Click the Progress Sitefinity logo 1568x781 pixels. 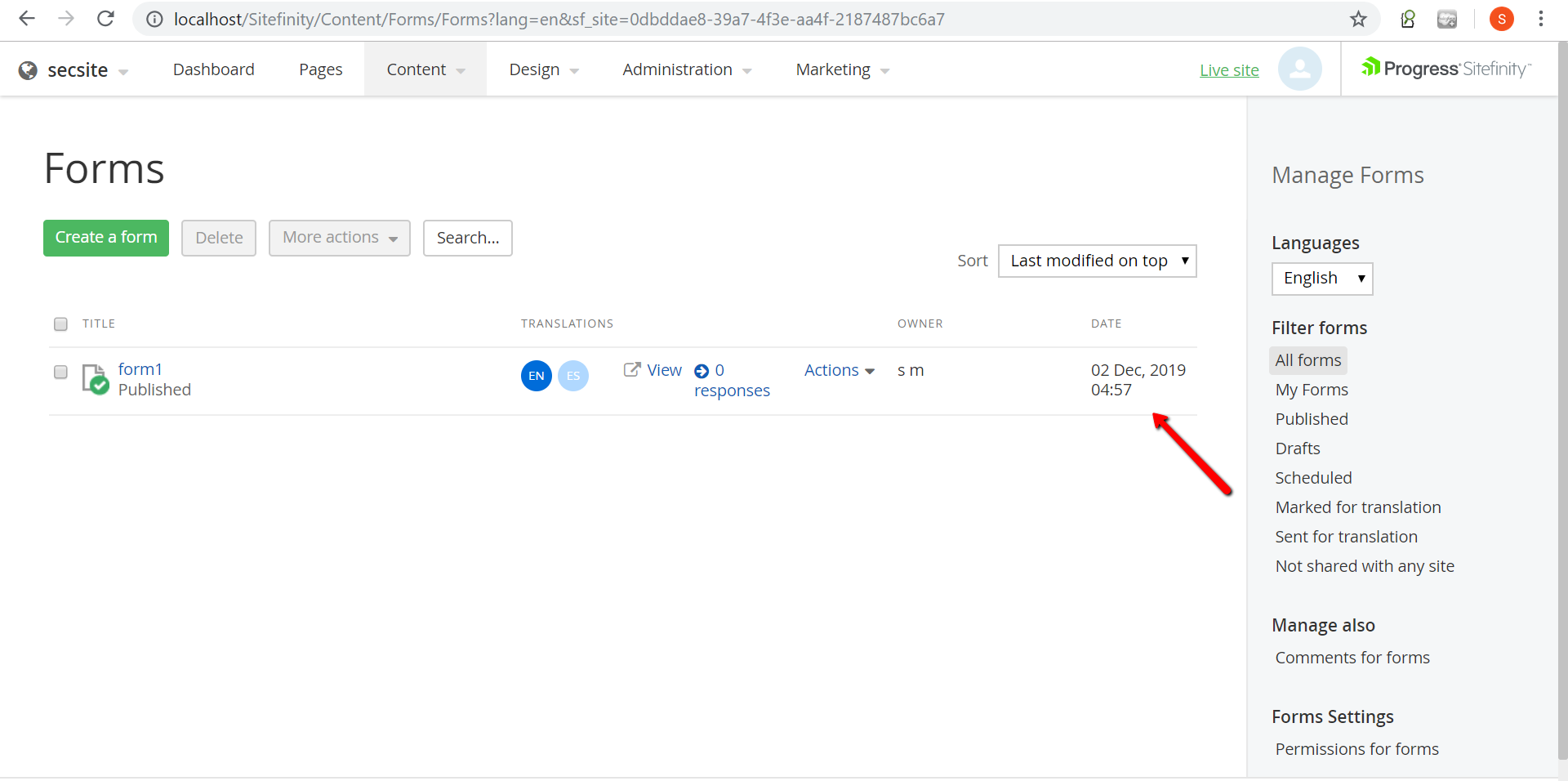tap(1446, 69)
